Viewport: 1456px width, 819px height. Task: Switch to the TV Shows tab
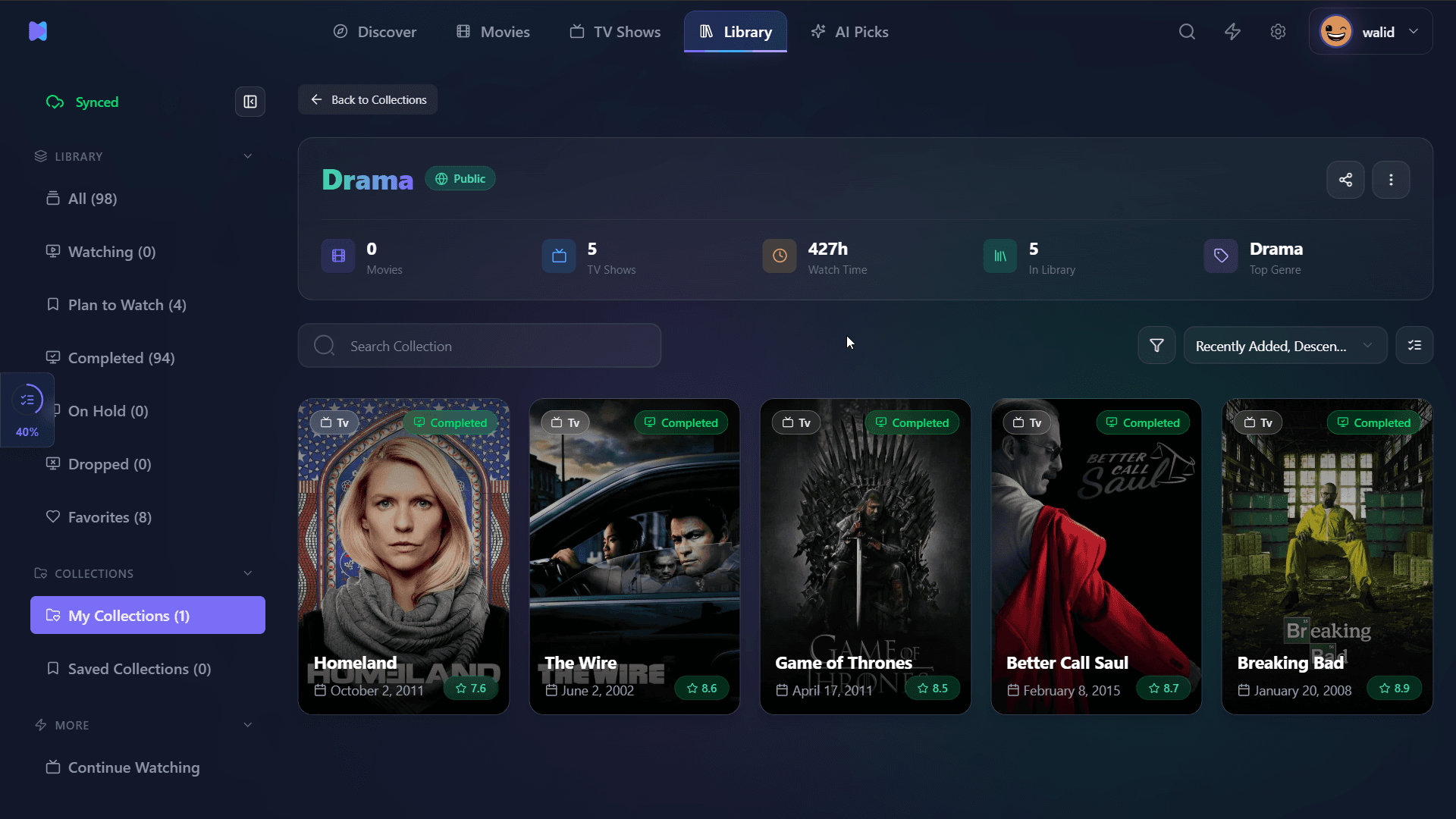click(615, 32)
